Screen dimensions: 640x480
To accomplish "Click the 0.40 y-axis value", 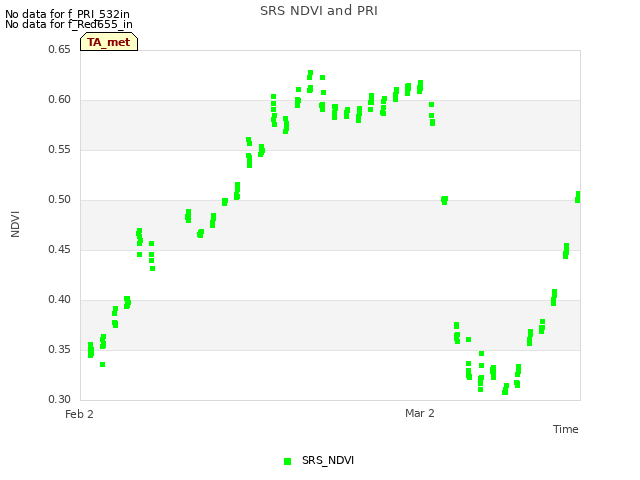I will click(x=59, y=300).
